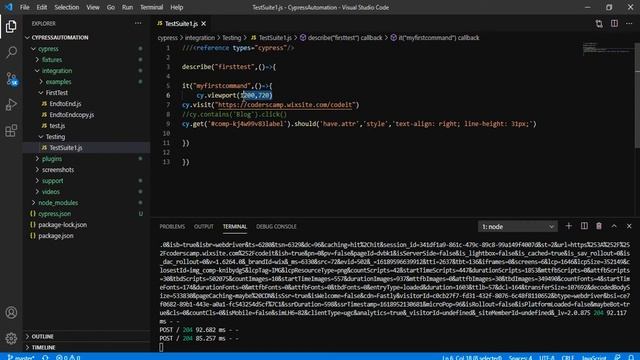The width and height of the screenshot is (640, 360).
Task: Open the Source Control view
Action: pyautogui.click(x=11, y=78)
